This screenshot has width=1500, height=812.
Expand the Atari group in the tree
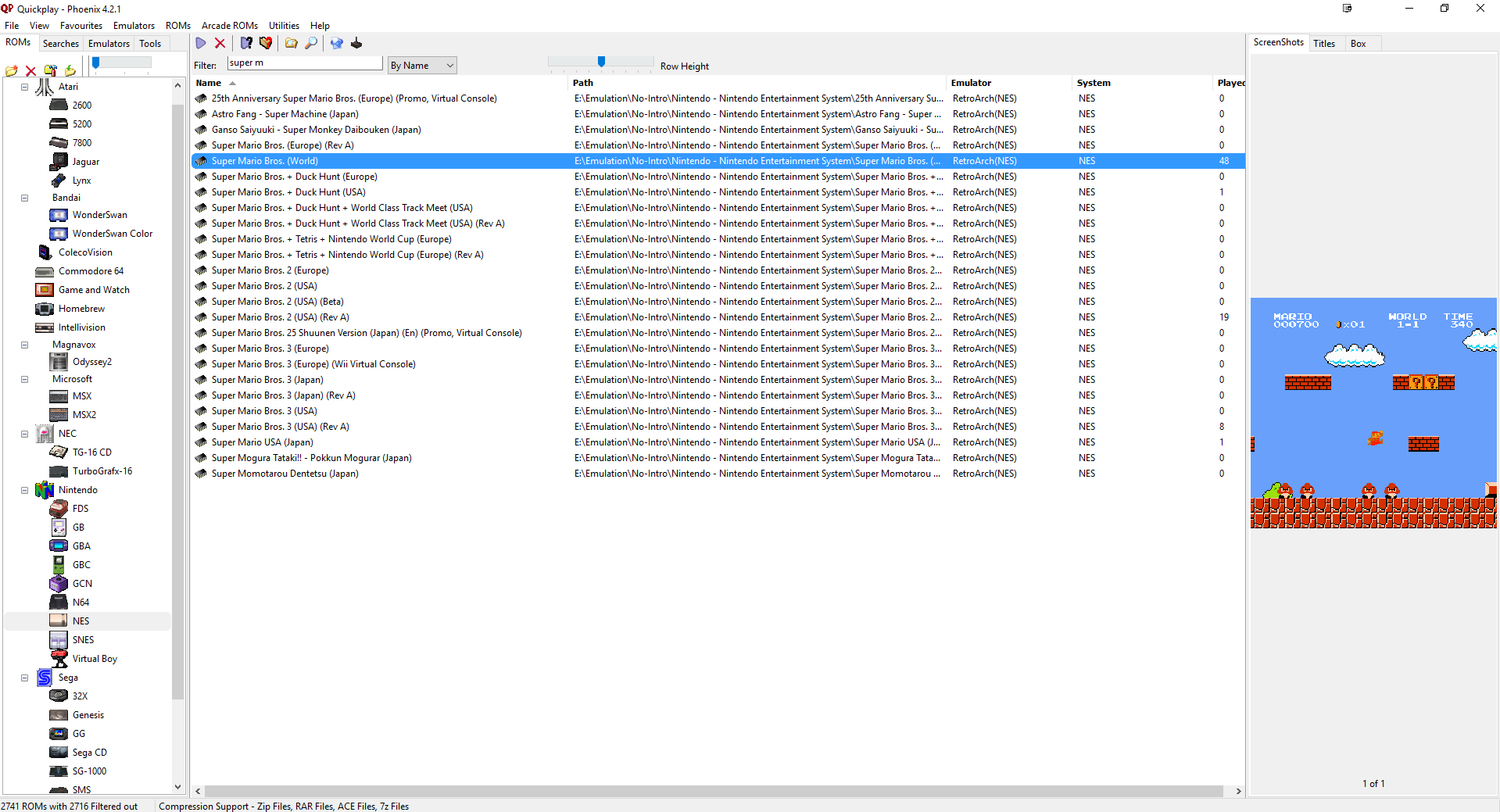tap(24, 86)
